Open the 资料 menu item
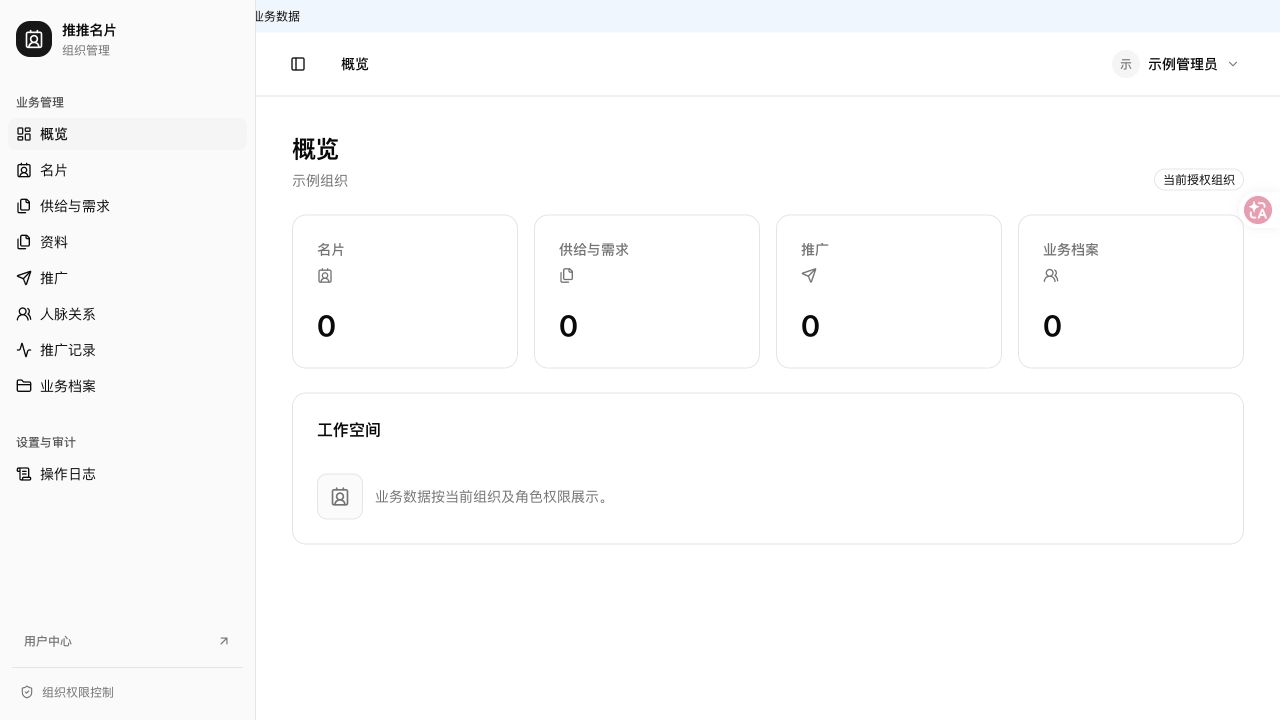The image size is (1280, 720). pyautogui.click(x=127, y=242)
